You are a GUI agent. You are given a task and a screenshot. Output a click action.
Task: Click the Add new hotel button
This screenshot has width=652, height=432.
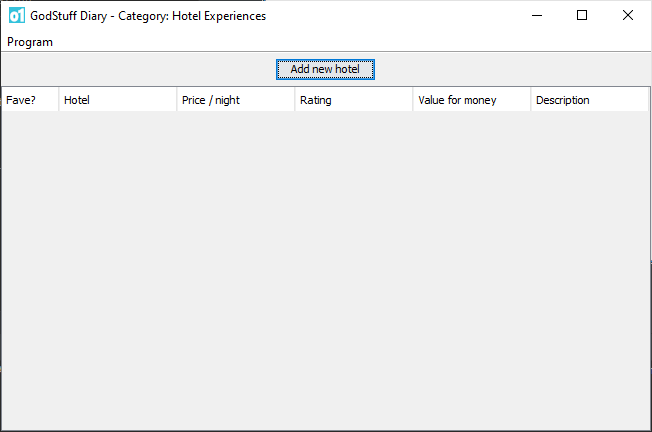coord(325,69)
